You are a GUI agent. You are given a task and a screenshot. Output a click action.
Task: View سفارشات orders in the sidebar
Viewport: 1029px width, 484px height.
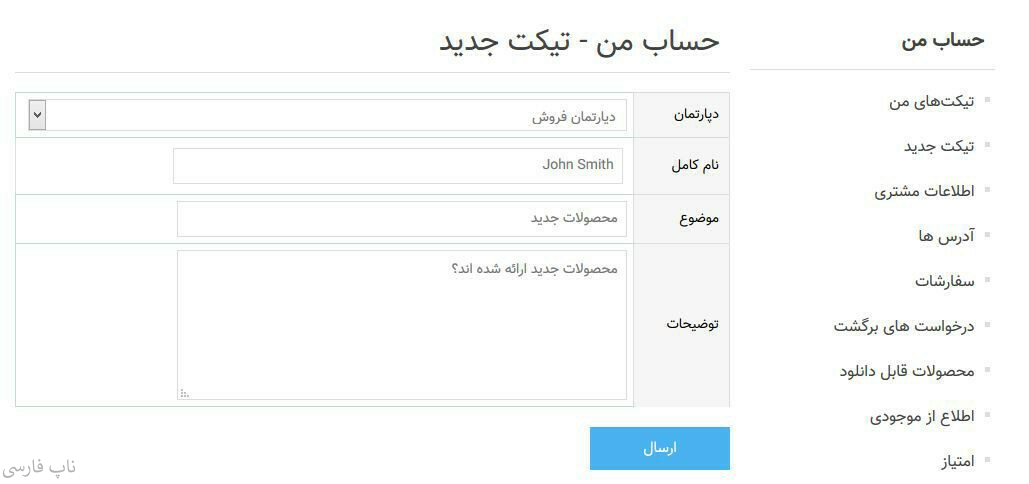[943, 281]
